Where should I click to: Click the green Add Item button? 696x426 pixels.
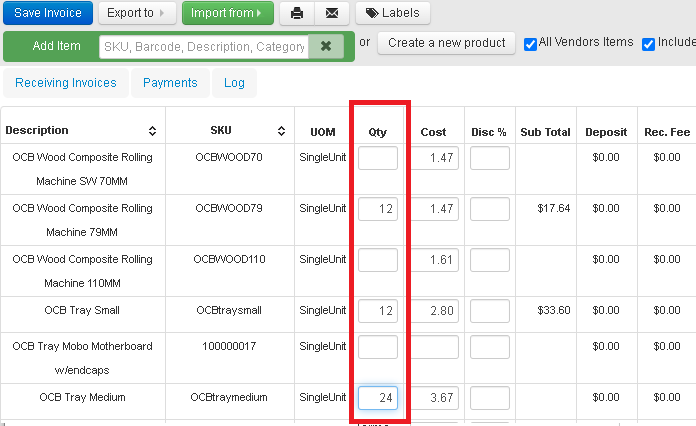point(56,46)
